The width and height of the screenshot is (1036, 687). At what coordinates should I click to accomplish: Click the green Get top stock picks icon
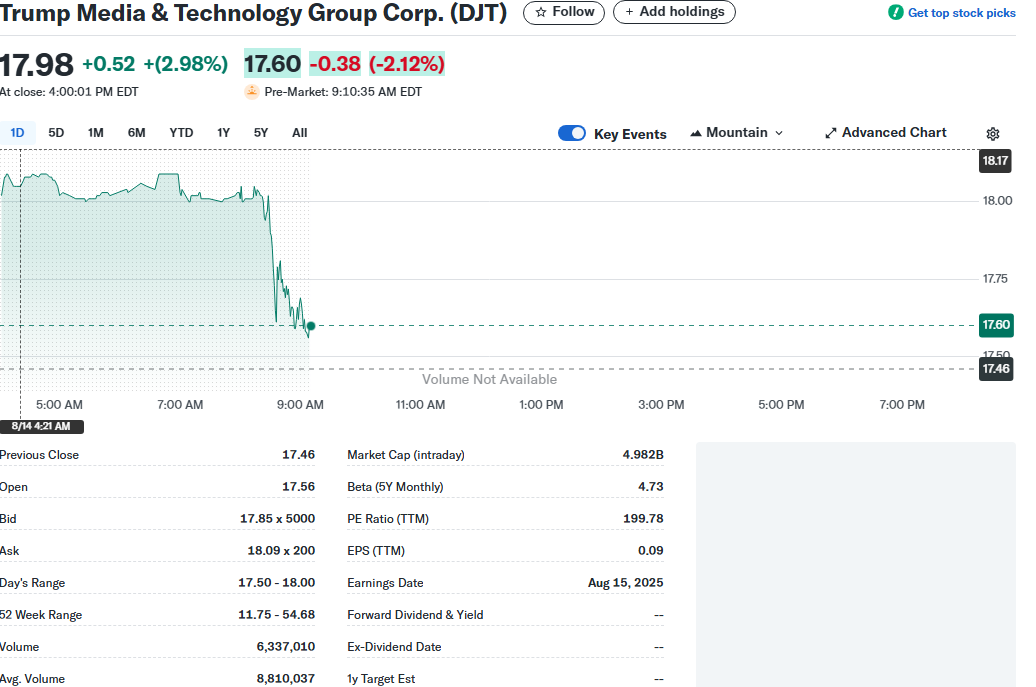[895, 13]
